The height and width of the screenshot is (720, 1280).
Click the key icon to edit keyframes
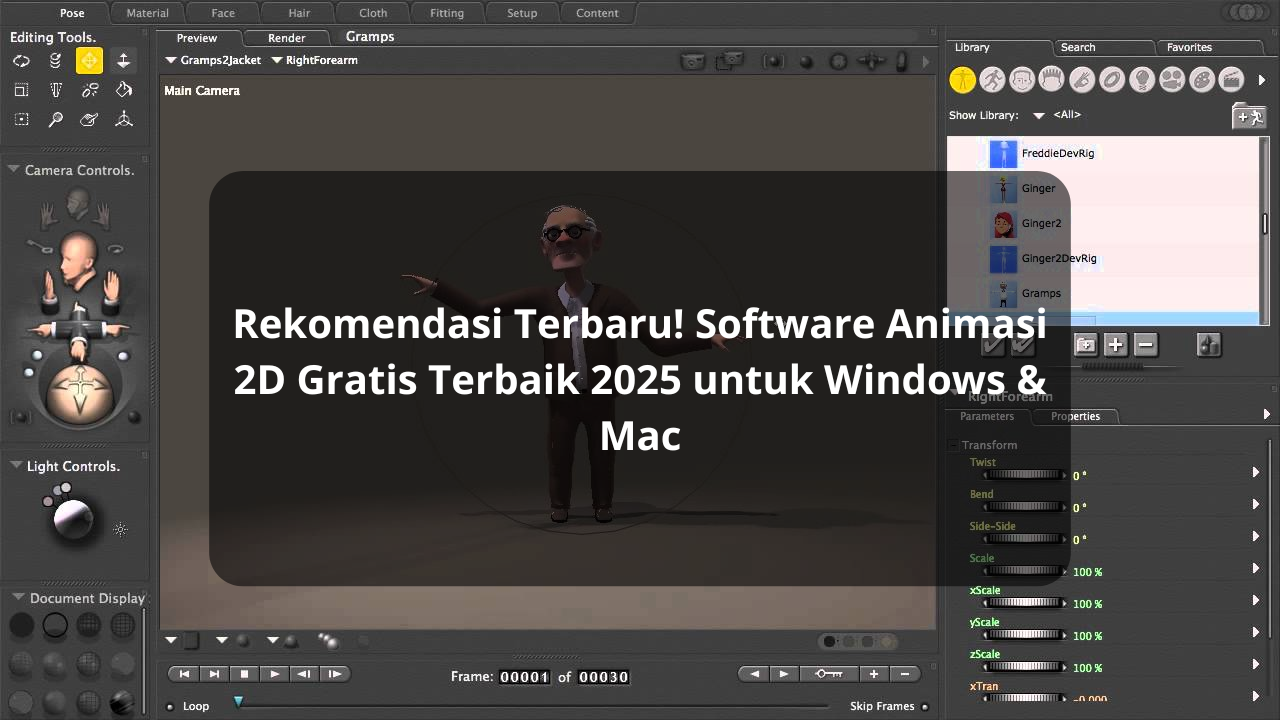[x=829, y=674]
